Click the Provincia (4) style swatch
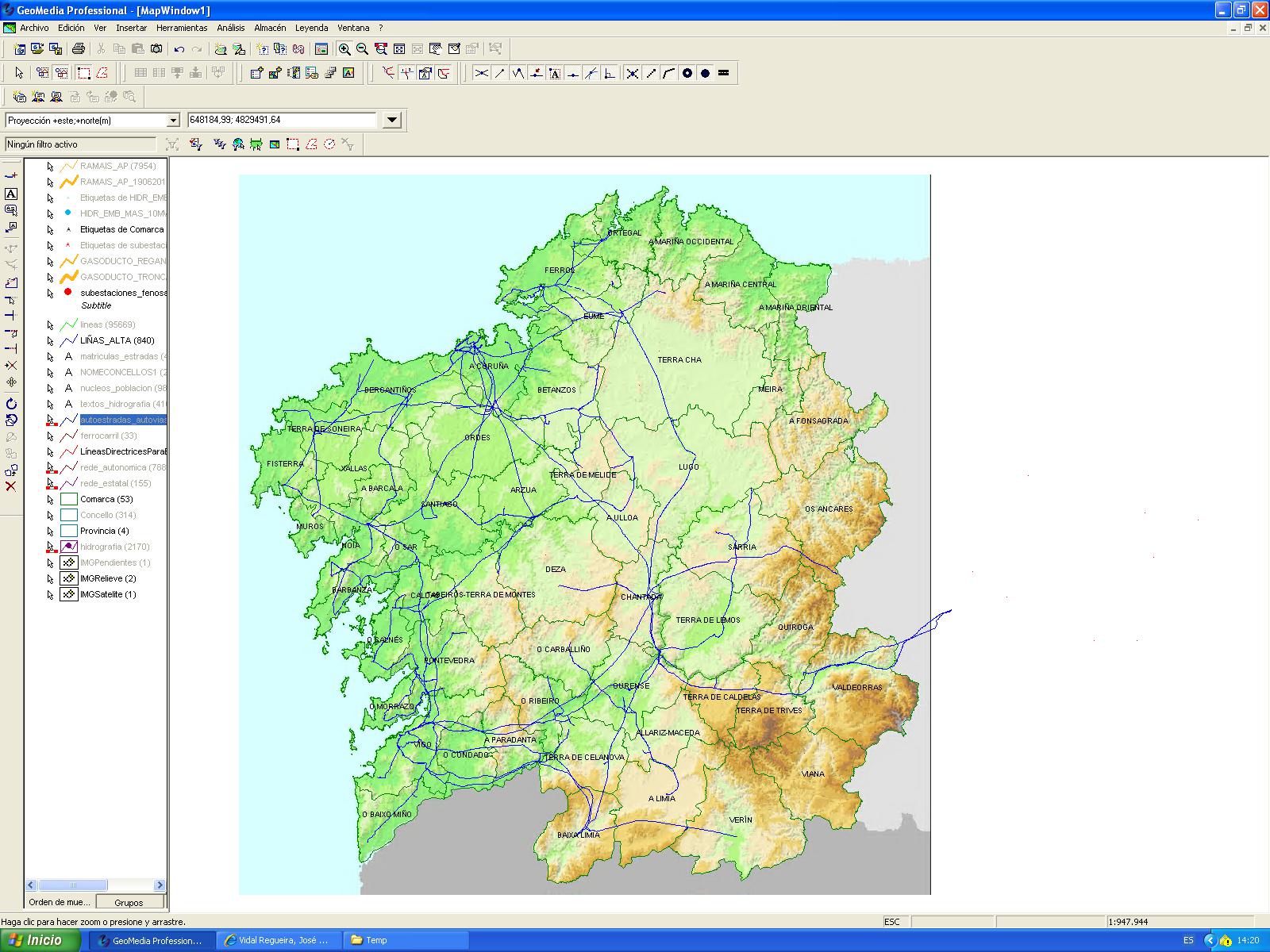 click(69, 531)
